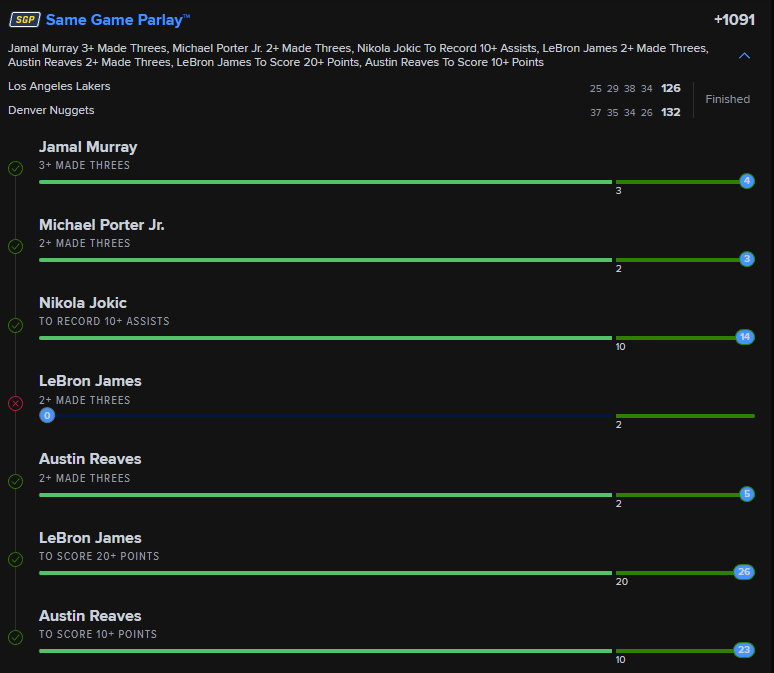Screen dimensions: 774x673
Task: Click the LeBron James threes marker showing 0
Action: [x=47, y=415]
